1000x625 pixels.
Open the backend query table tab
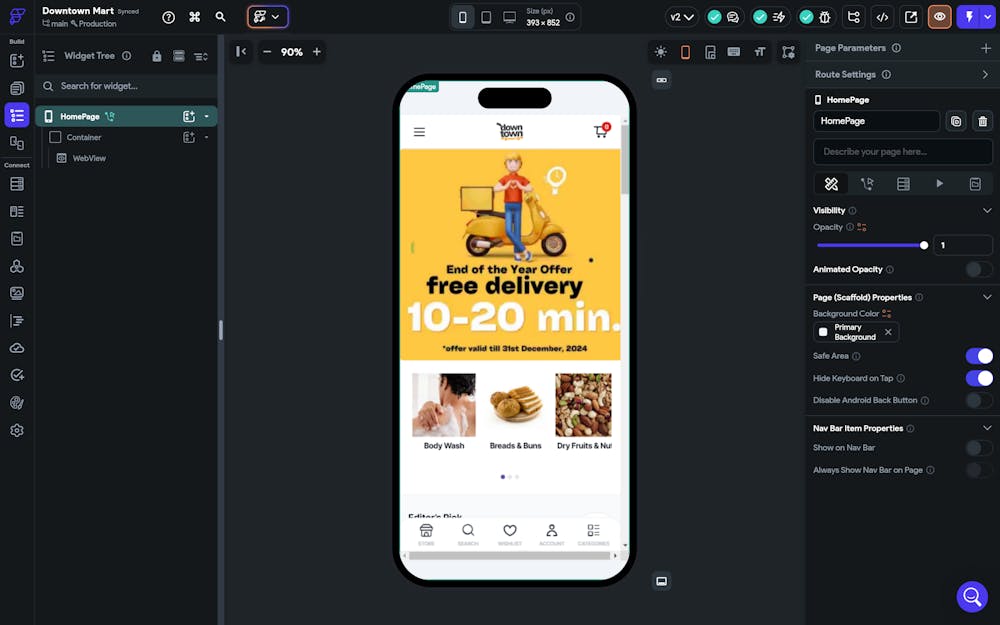[903, 184]
